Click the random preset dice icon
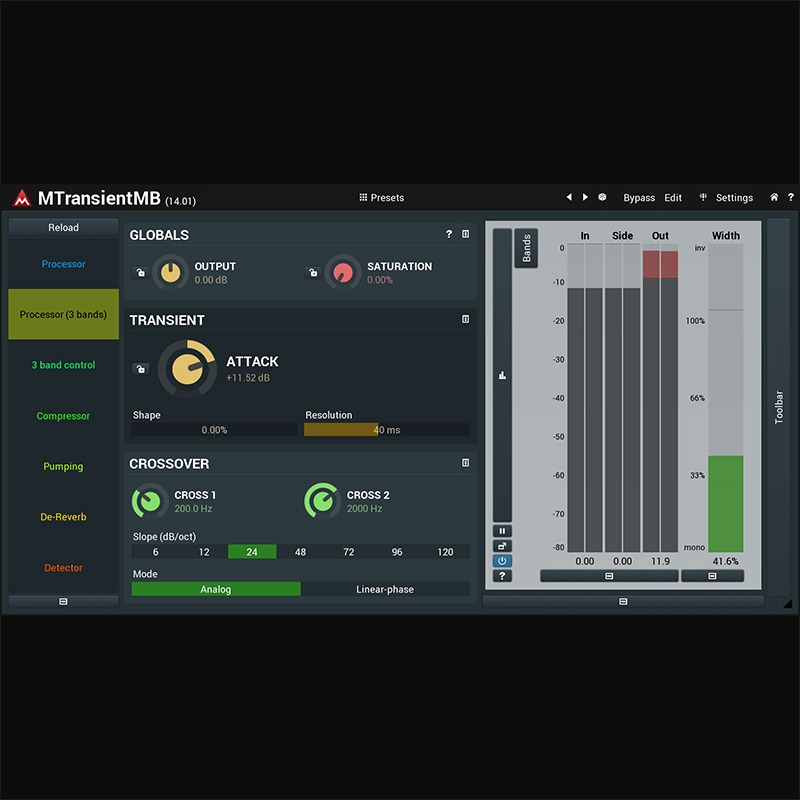The image size is (800, 800). tap(602, 197)
